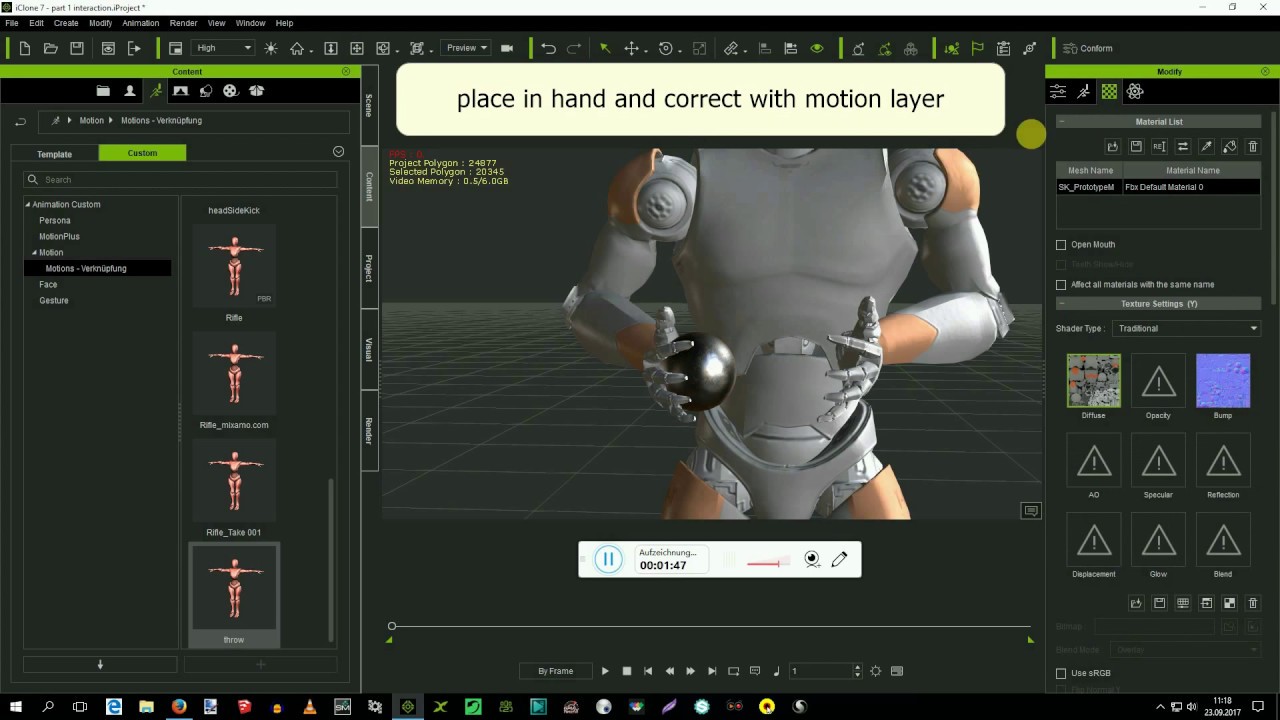The width and height of the screenshot is (1280, 720).
Task: Open the folder tab in the Content panel
Action: click(x=103, y=91)
